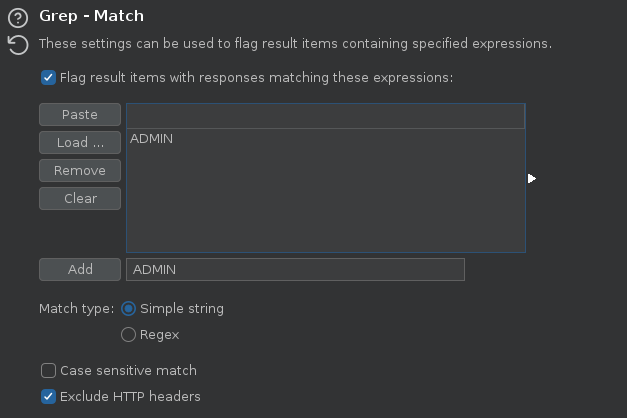Click the Clear button
Image resolution: width=627 pixels, height=418 pixels.
pos(80,198)
